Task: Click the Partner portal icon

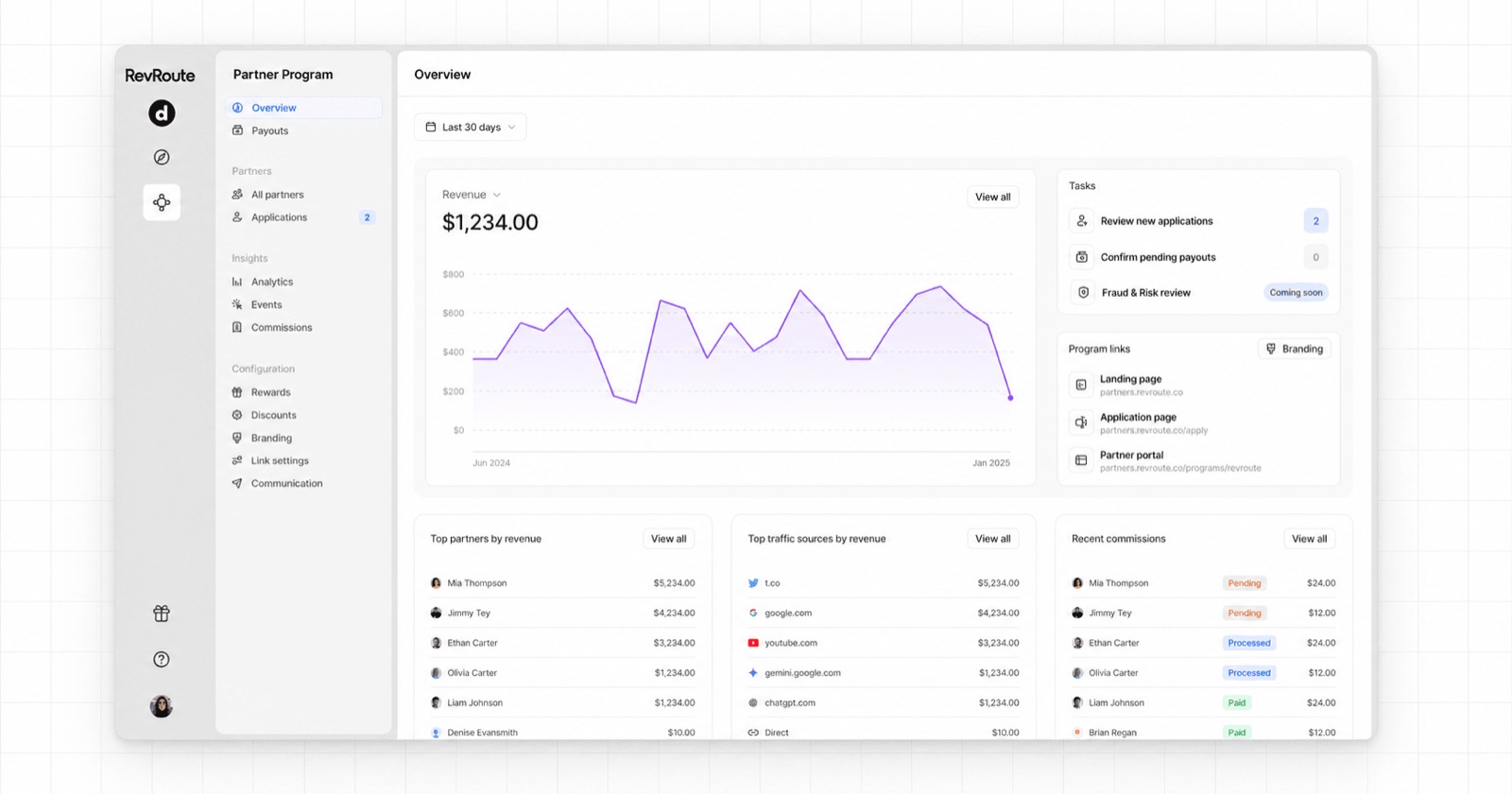Action: click(1081, 460)
